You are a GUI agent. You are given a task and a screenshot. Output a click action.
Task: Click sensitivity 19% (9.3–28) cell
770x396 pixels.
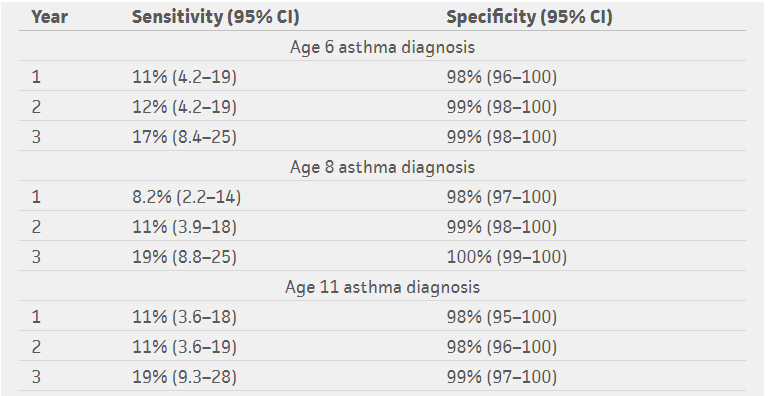point(184,377)
